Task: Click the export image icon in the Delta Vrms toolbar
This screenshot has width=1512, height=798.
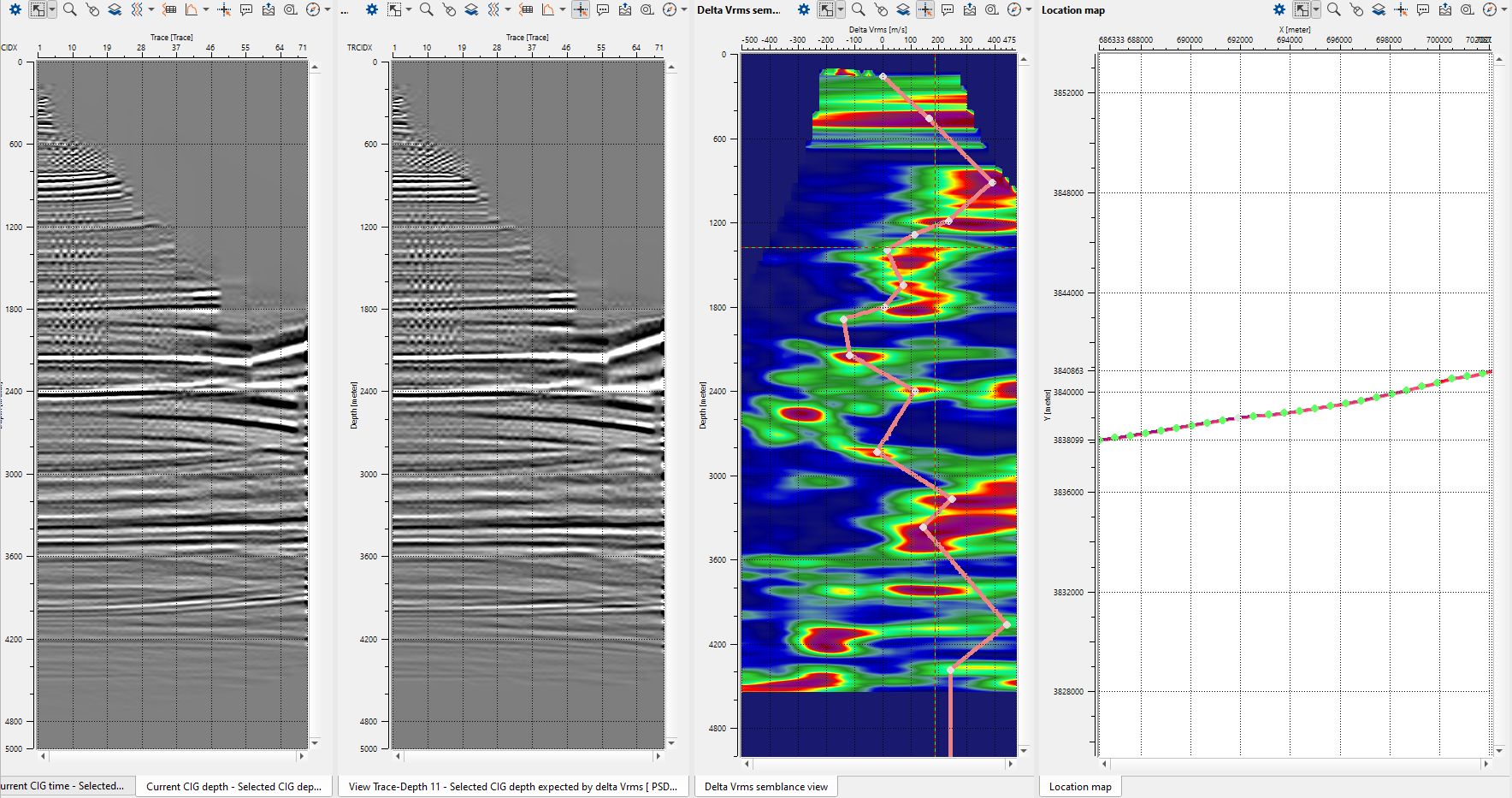Action: click(x=969, y=9)
